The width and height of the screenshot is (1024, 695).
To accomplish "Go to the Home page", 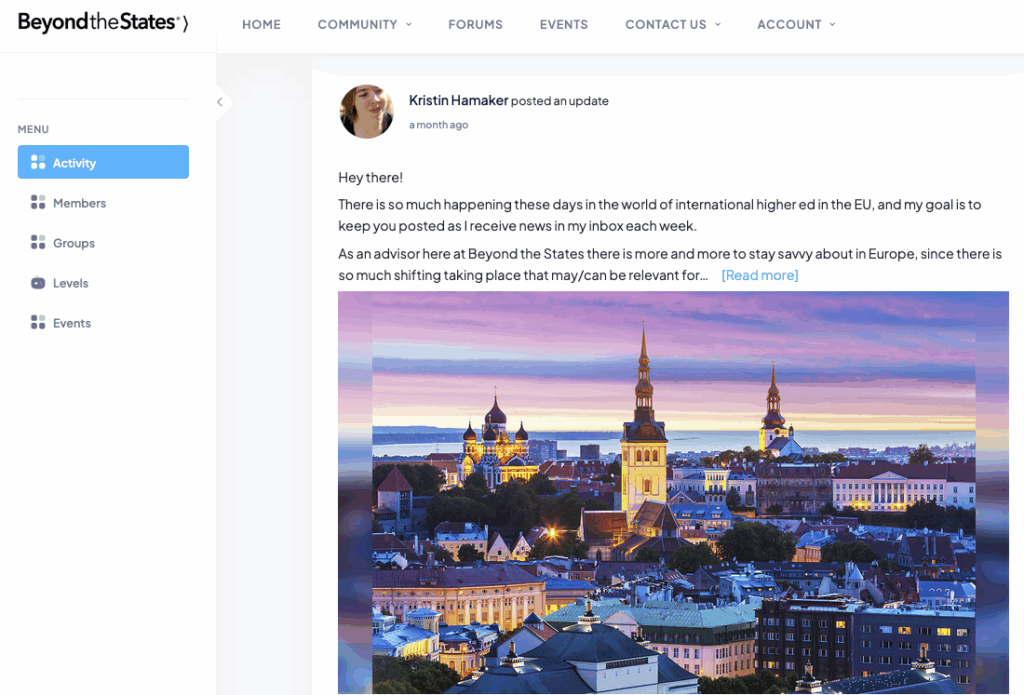I will click(261, 24).
